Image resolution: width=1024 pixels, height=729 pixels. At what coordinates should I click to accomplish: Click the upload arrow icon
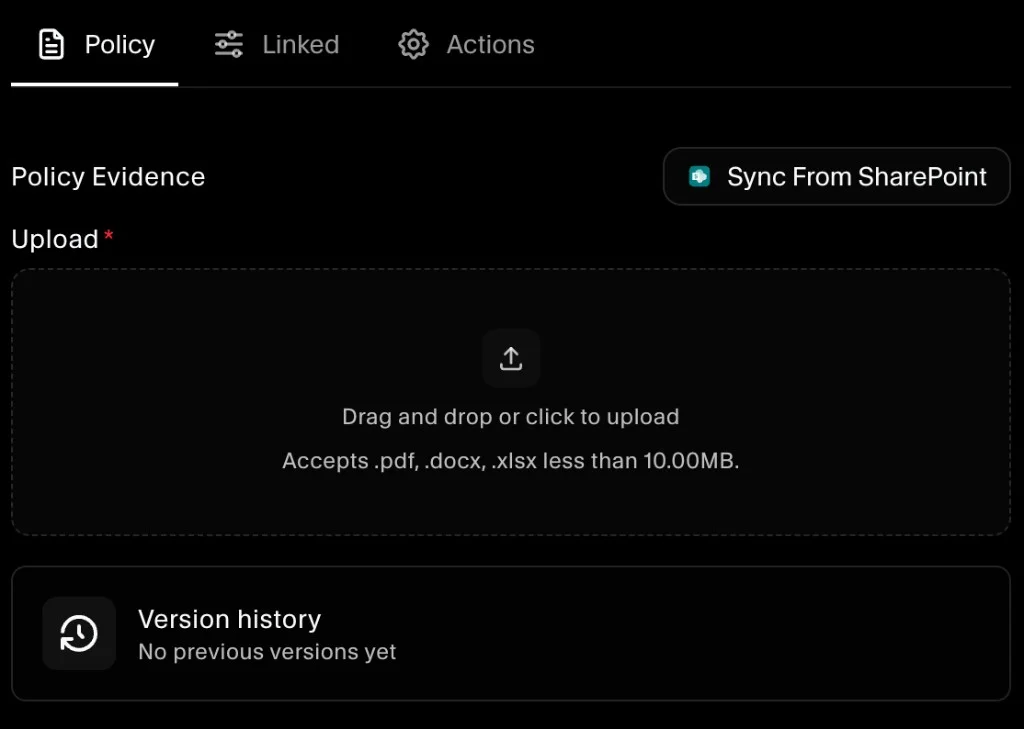pos(511,358)
